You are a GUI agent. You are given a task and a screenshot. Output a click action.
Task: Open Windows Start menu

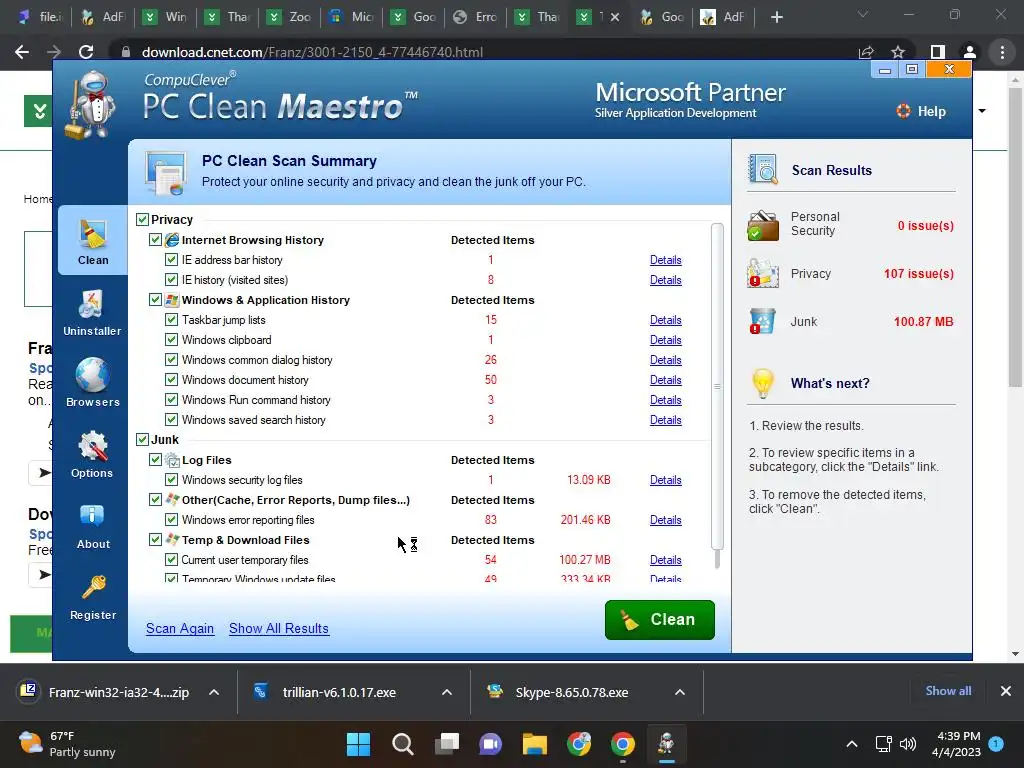click(x=358, y=744)
